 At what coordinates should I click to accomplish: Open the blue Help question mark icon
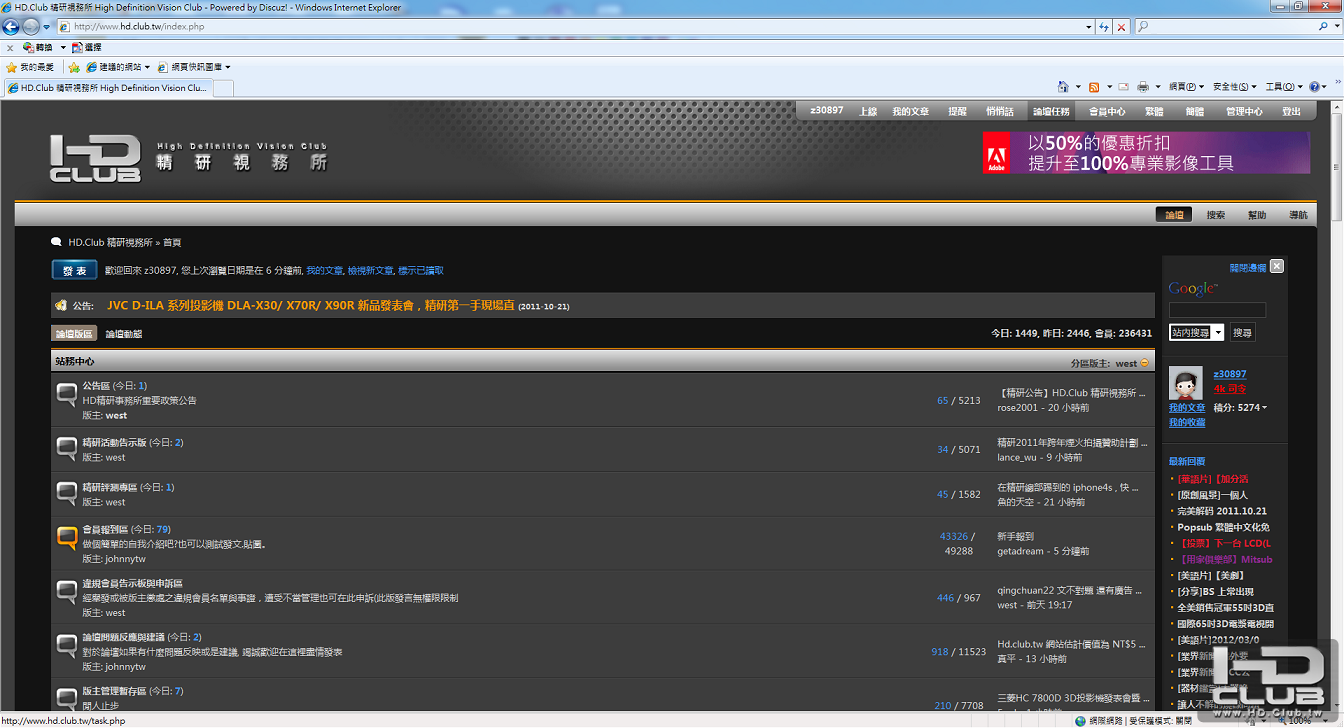tap(1316, 87)
